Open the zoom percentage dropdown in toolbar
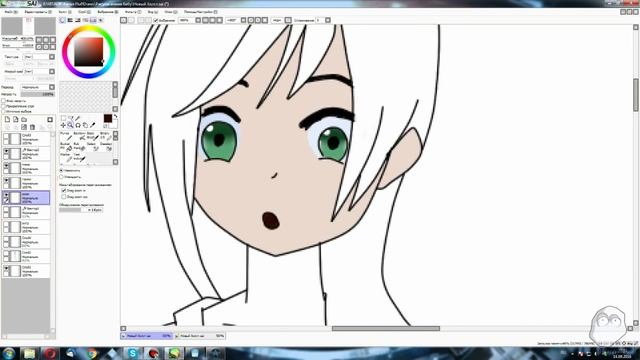640x360 pixels. coord(198,20)
